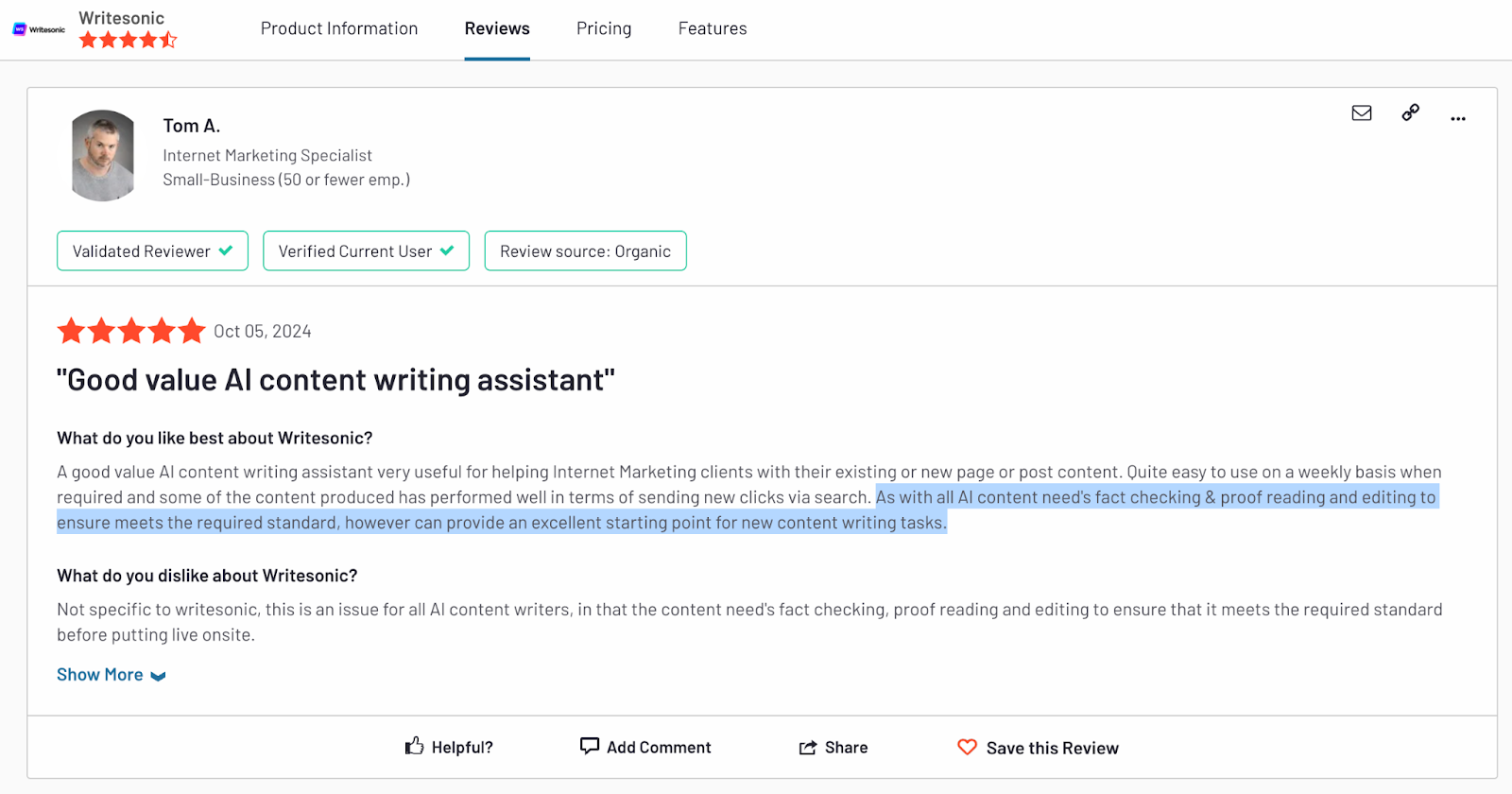The image size is (1512, 794).
Task: Click 'What do you like best about Writesonic?' heading
Action: (x=215, y=438)
